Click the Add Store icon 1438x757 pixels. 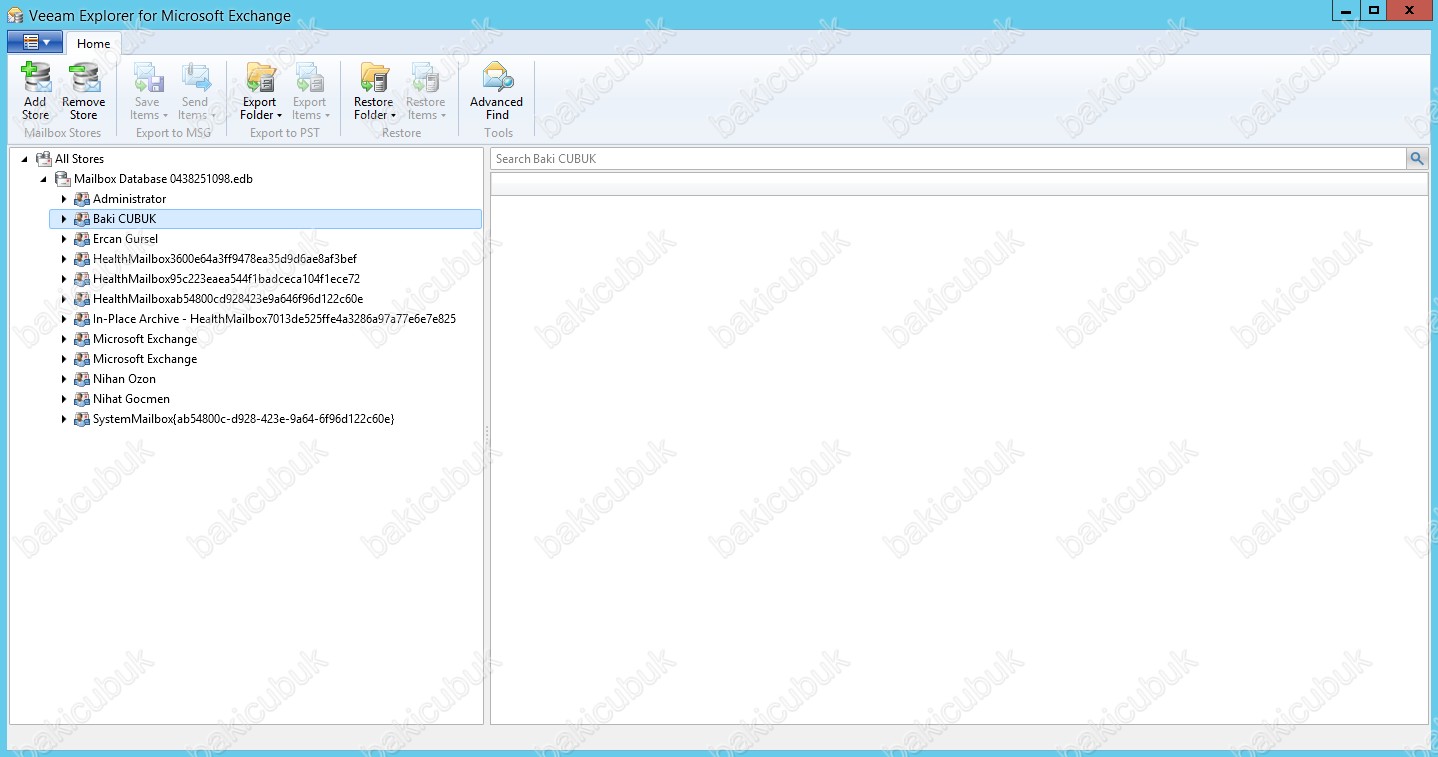[35, 78]
